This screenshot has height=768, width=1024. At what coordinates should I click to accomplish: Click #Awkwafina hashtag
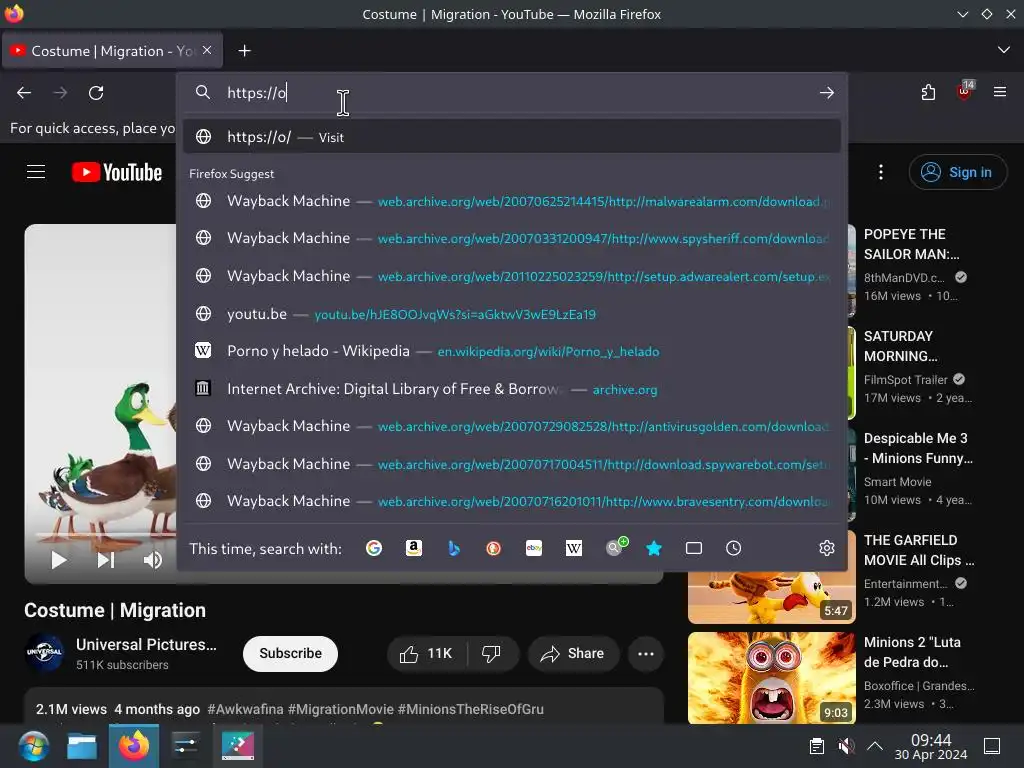pyautogui.click(x=245, y=709)
